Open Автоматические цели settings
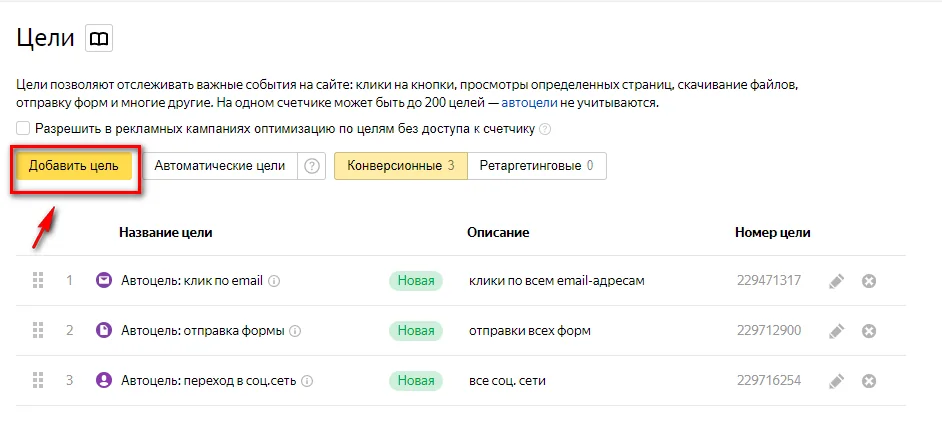Viewport: 942px width, 441px height. click(220, 166)
